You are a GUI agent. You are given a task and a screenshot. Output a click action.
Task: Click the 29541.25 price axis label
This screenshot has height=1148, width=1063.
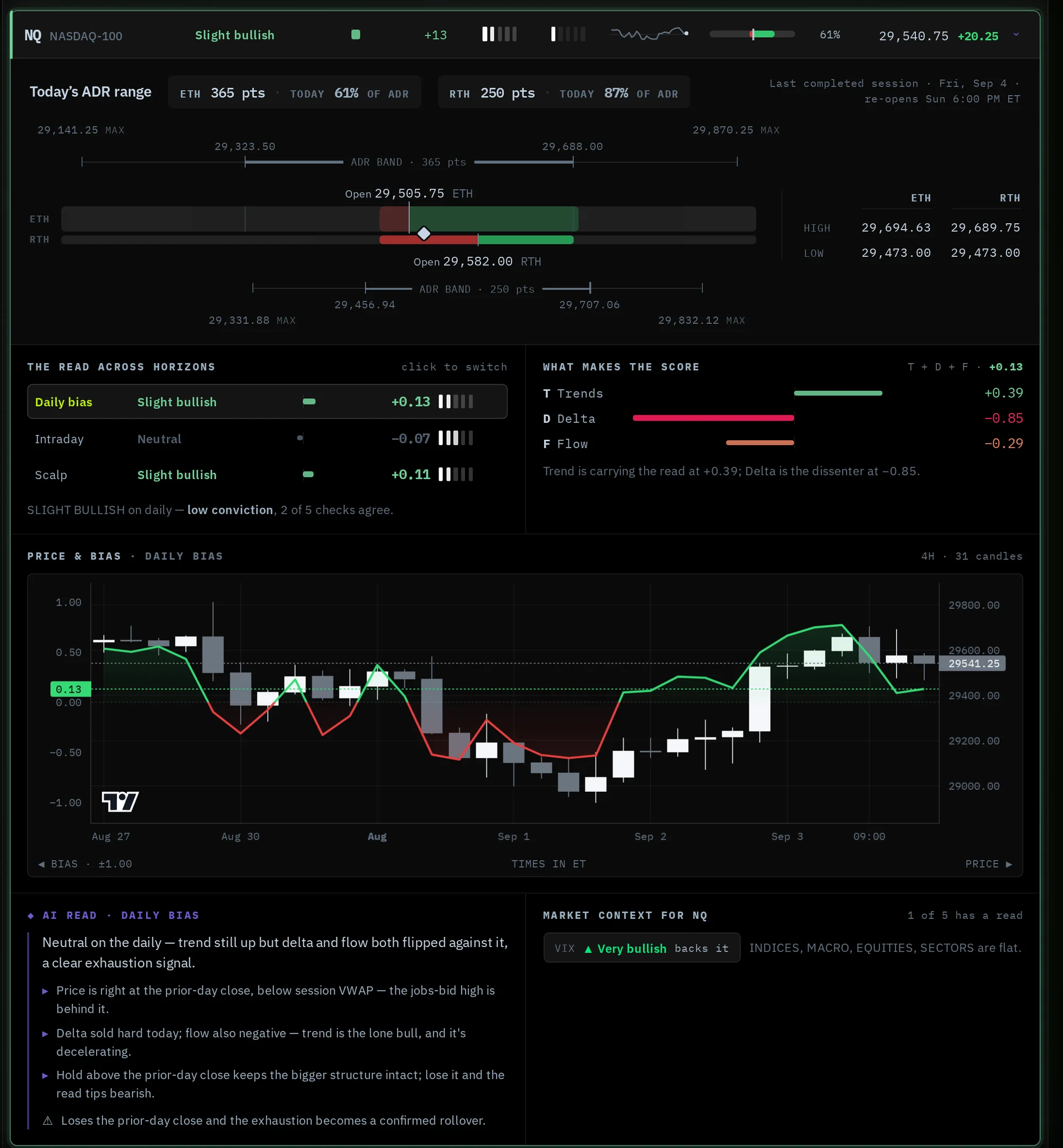pyautogui.click(x=973, y=664)
